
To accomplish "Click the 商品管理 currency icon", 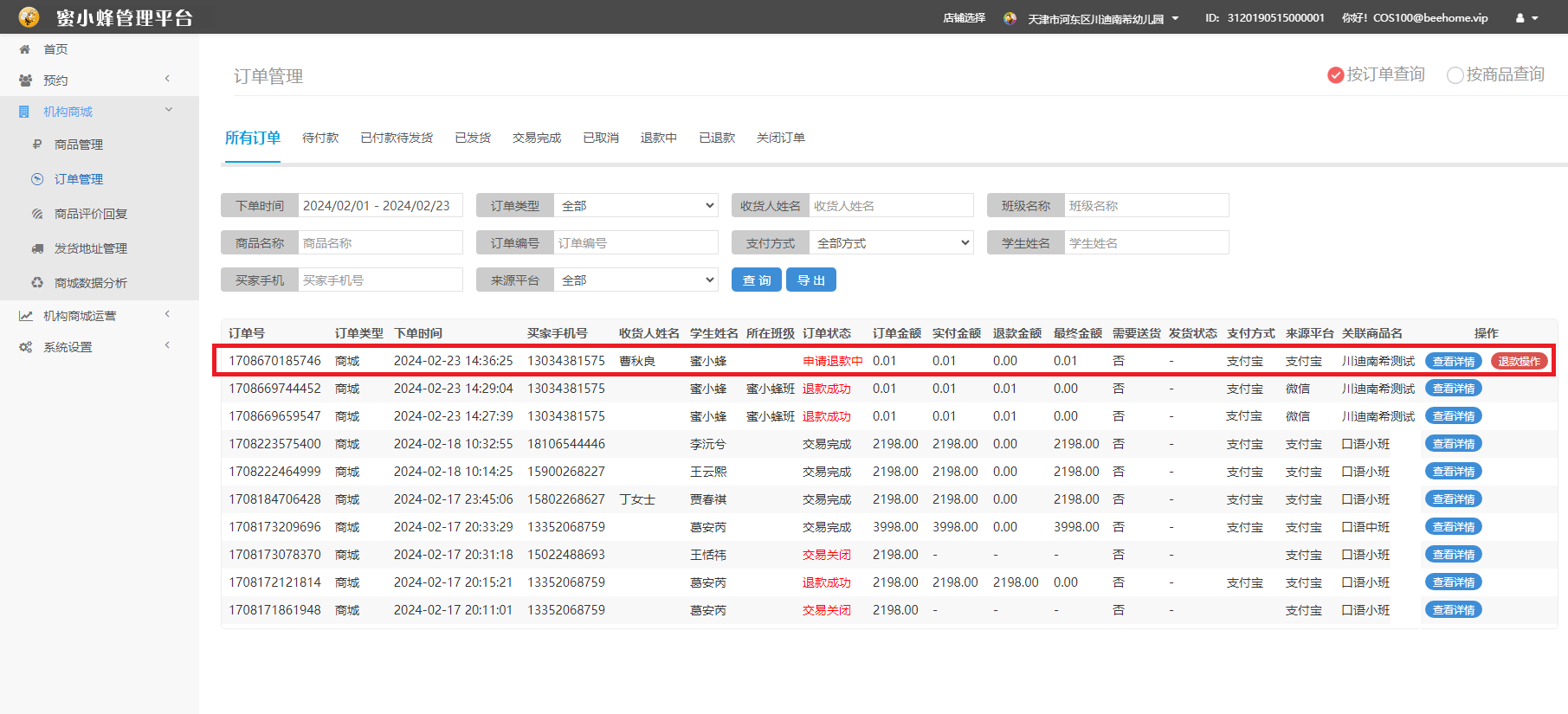I will [37, 145].
